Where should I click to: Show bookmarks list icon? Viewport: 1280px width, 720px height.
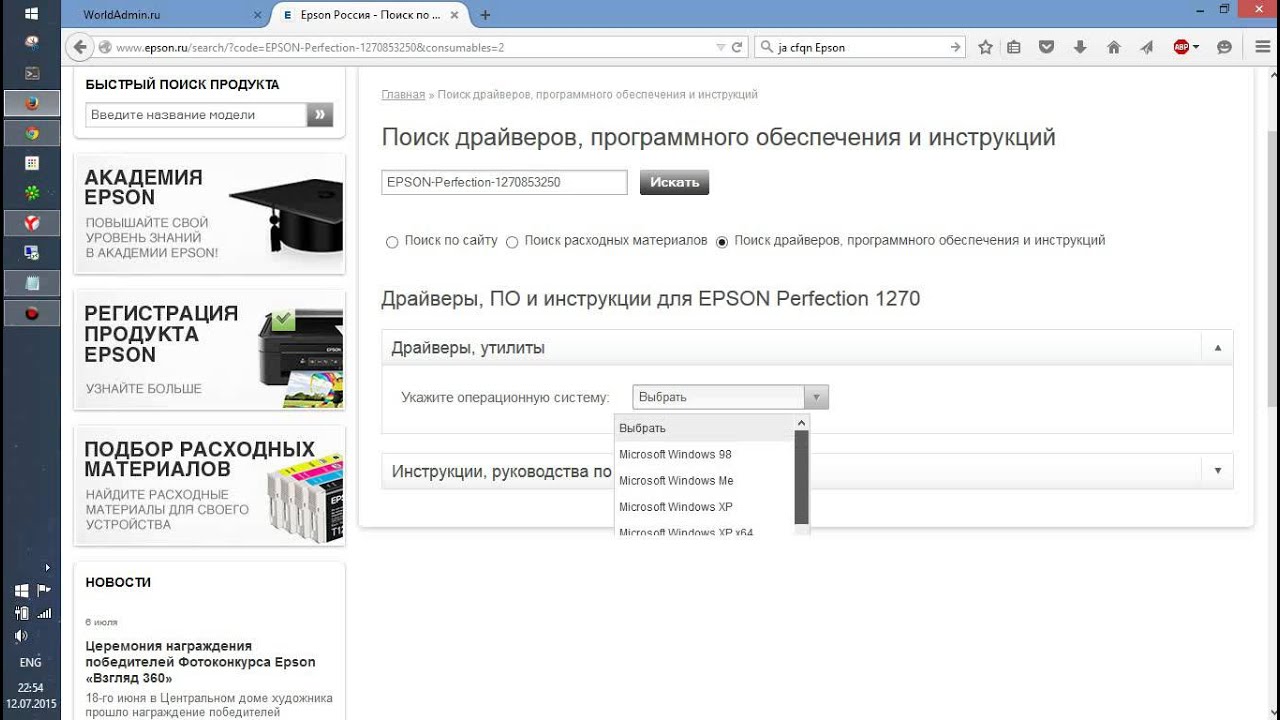point(1014,47)
